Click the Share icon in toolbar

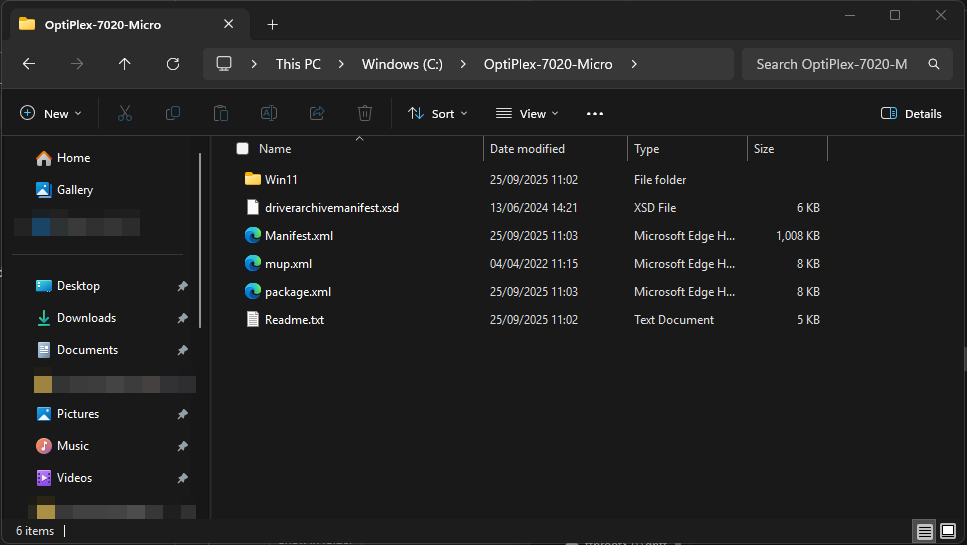[317, 114]
